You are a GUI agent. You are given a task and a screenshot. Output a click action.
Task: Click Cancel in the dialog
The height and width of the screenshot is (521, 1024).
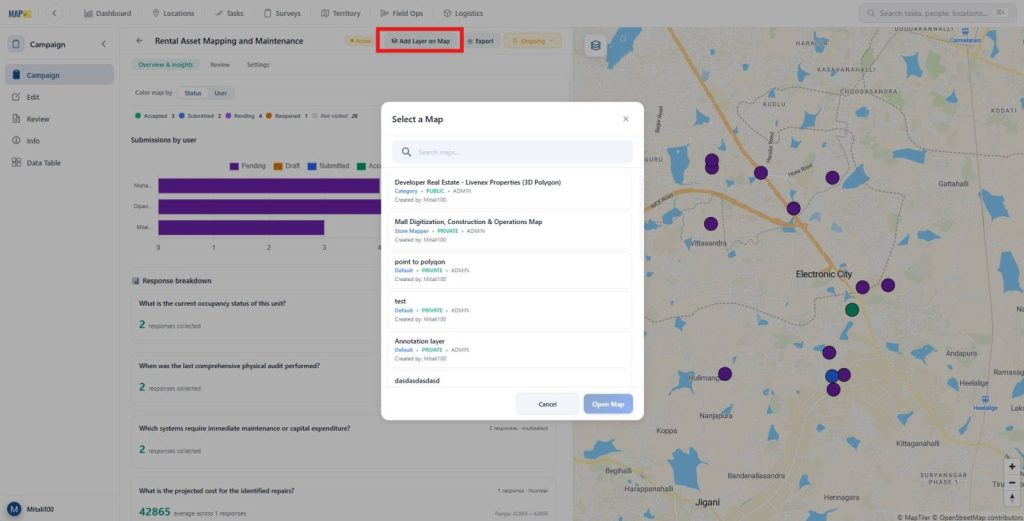[x=547, y=404]
